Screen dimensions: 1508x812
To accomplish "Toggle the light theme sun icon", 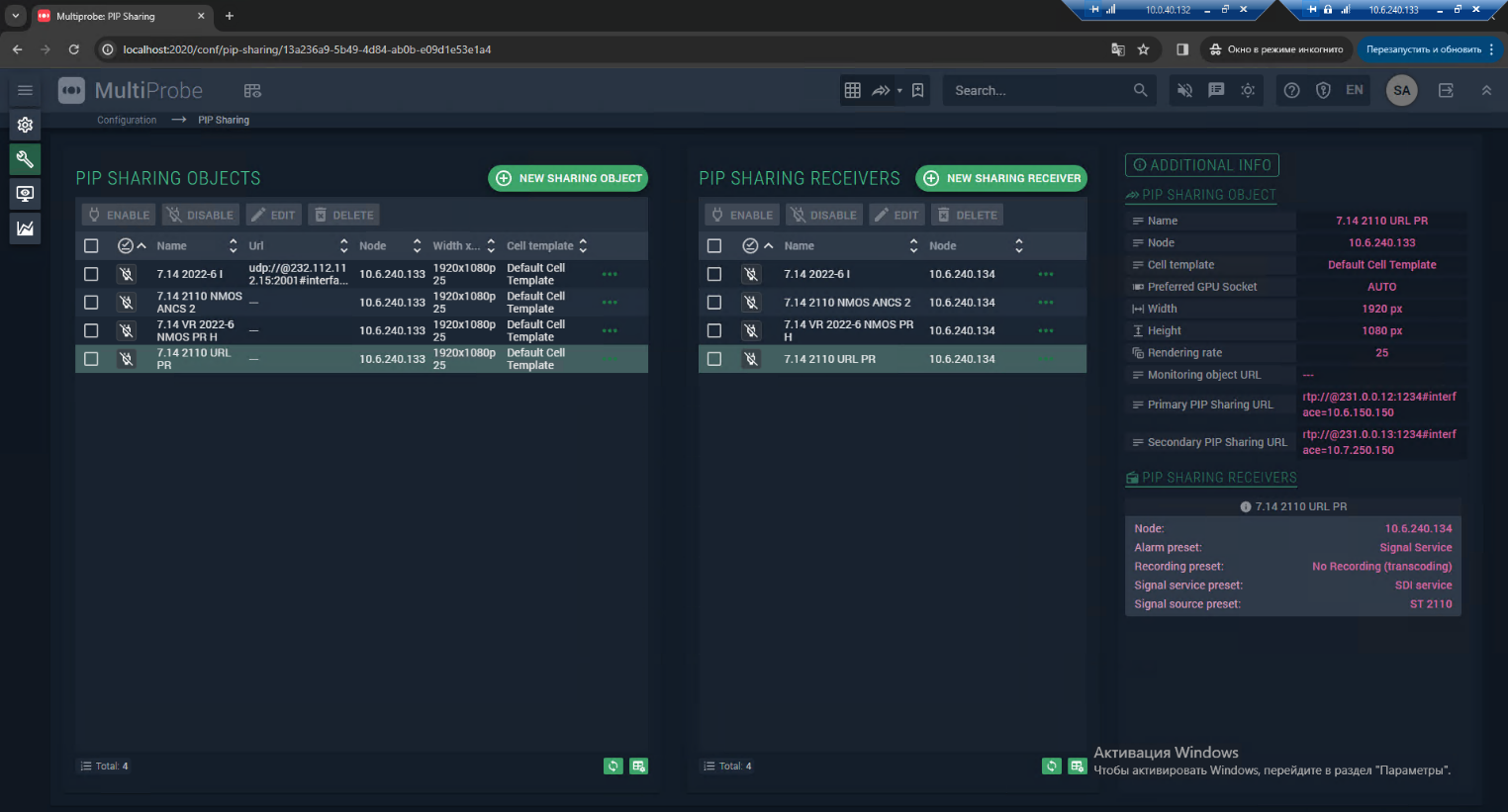I will pos(1248,90).
